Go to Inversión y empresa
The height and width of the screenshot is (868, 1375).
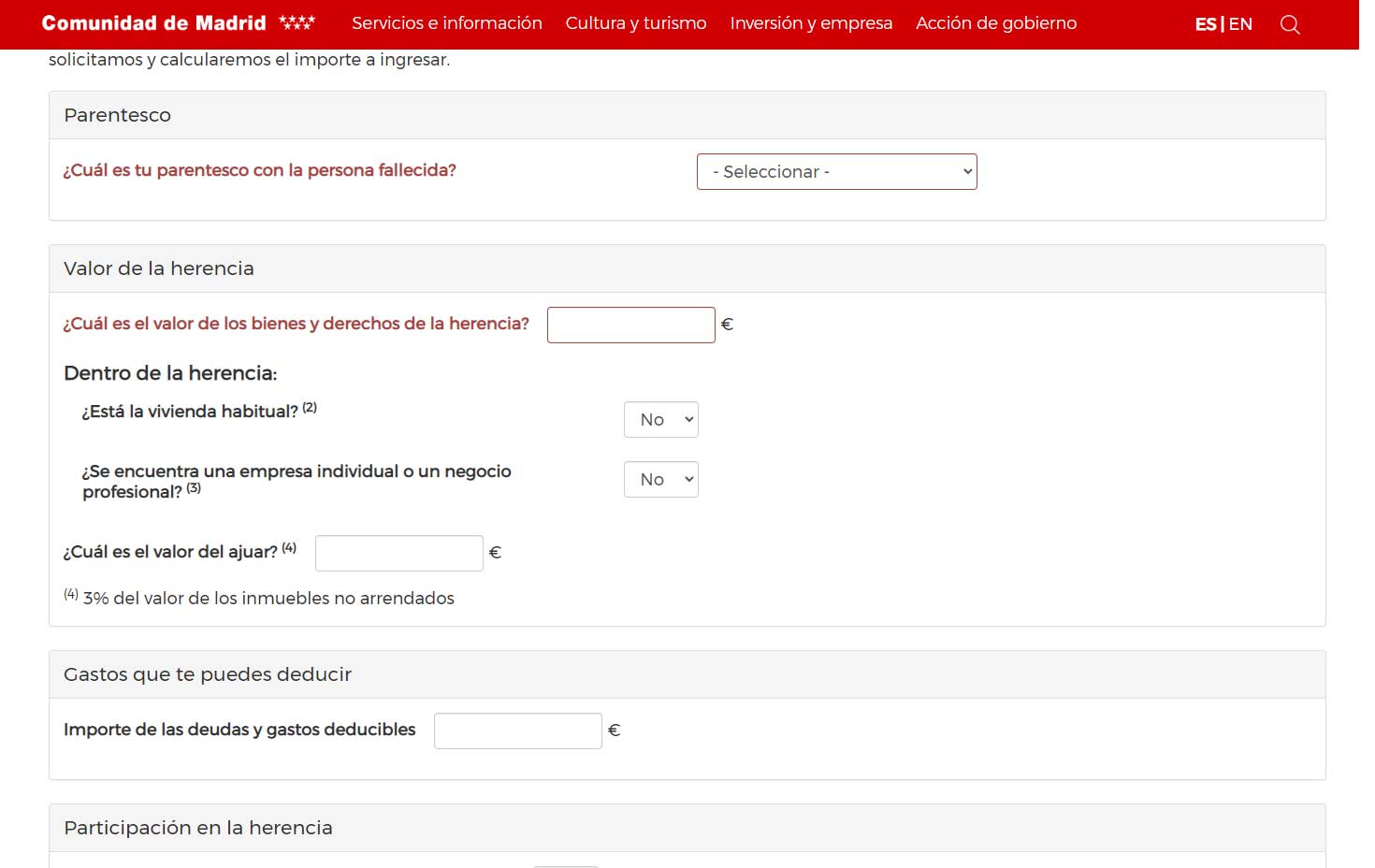[810, 23]
